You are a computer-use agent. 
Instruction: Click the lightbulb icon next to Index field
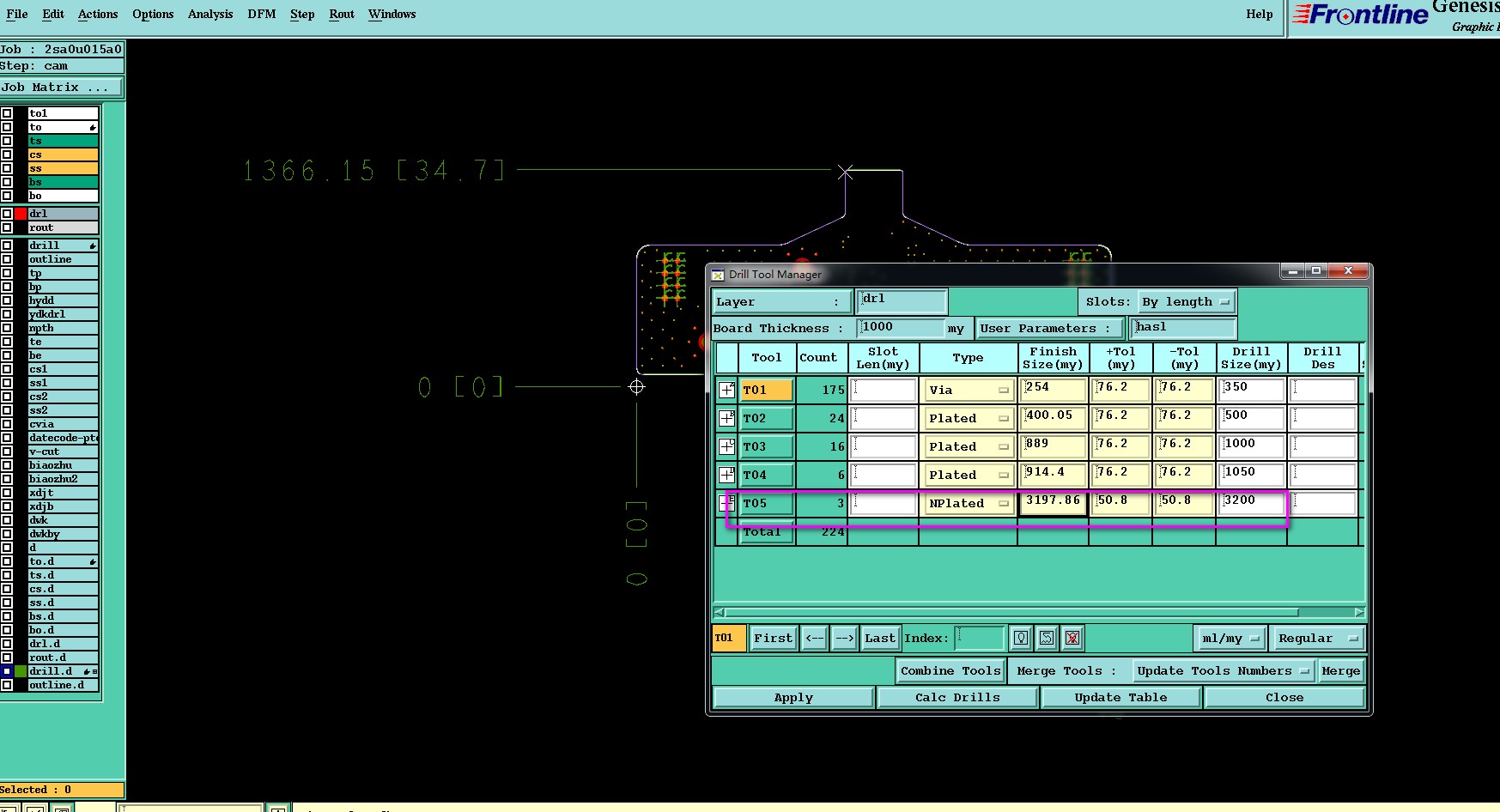click(1020, 638)
